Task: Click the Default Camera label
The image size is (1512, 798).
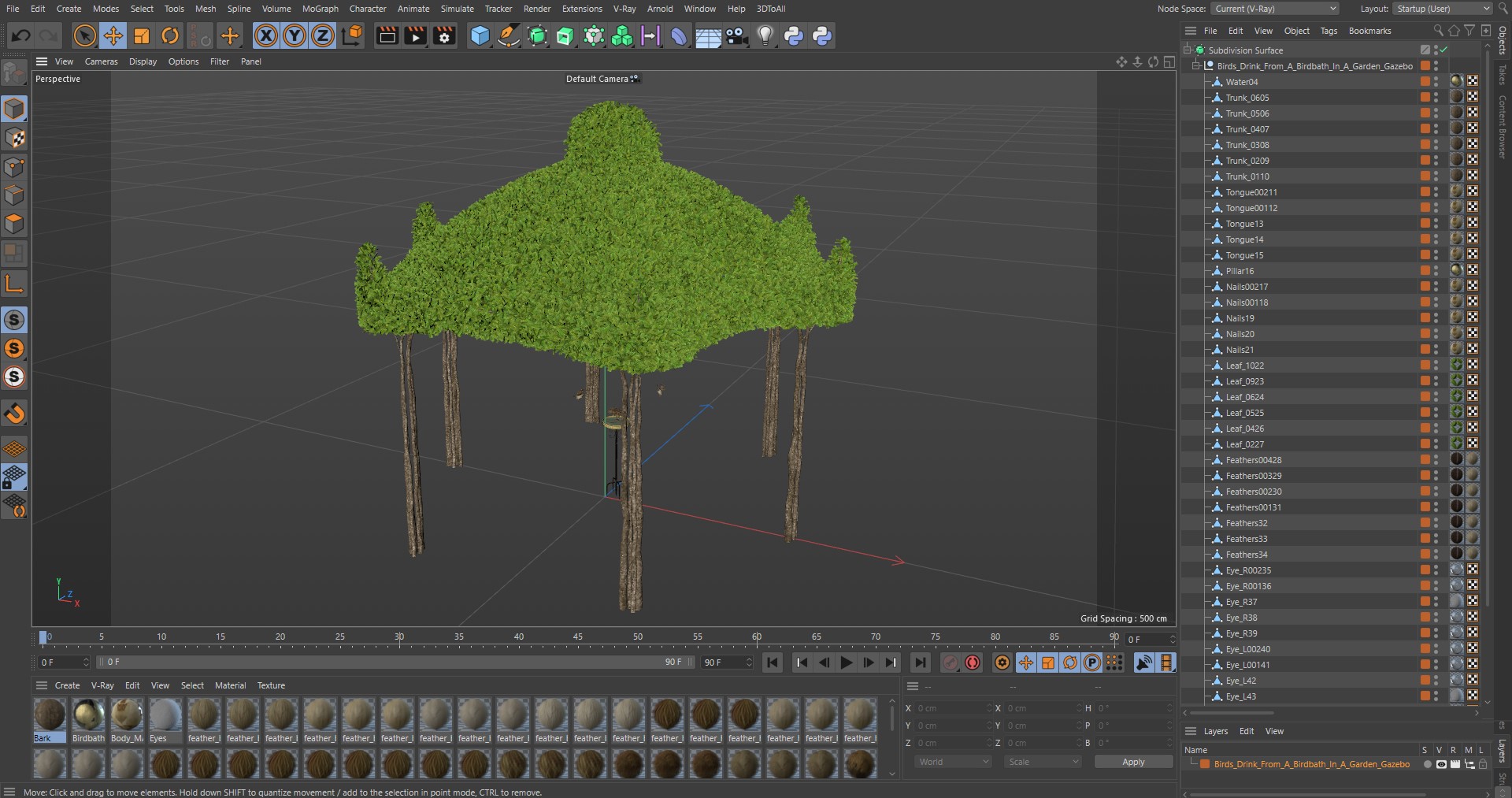Action: coord(597,79)
